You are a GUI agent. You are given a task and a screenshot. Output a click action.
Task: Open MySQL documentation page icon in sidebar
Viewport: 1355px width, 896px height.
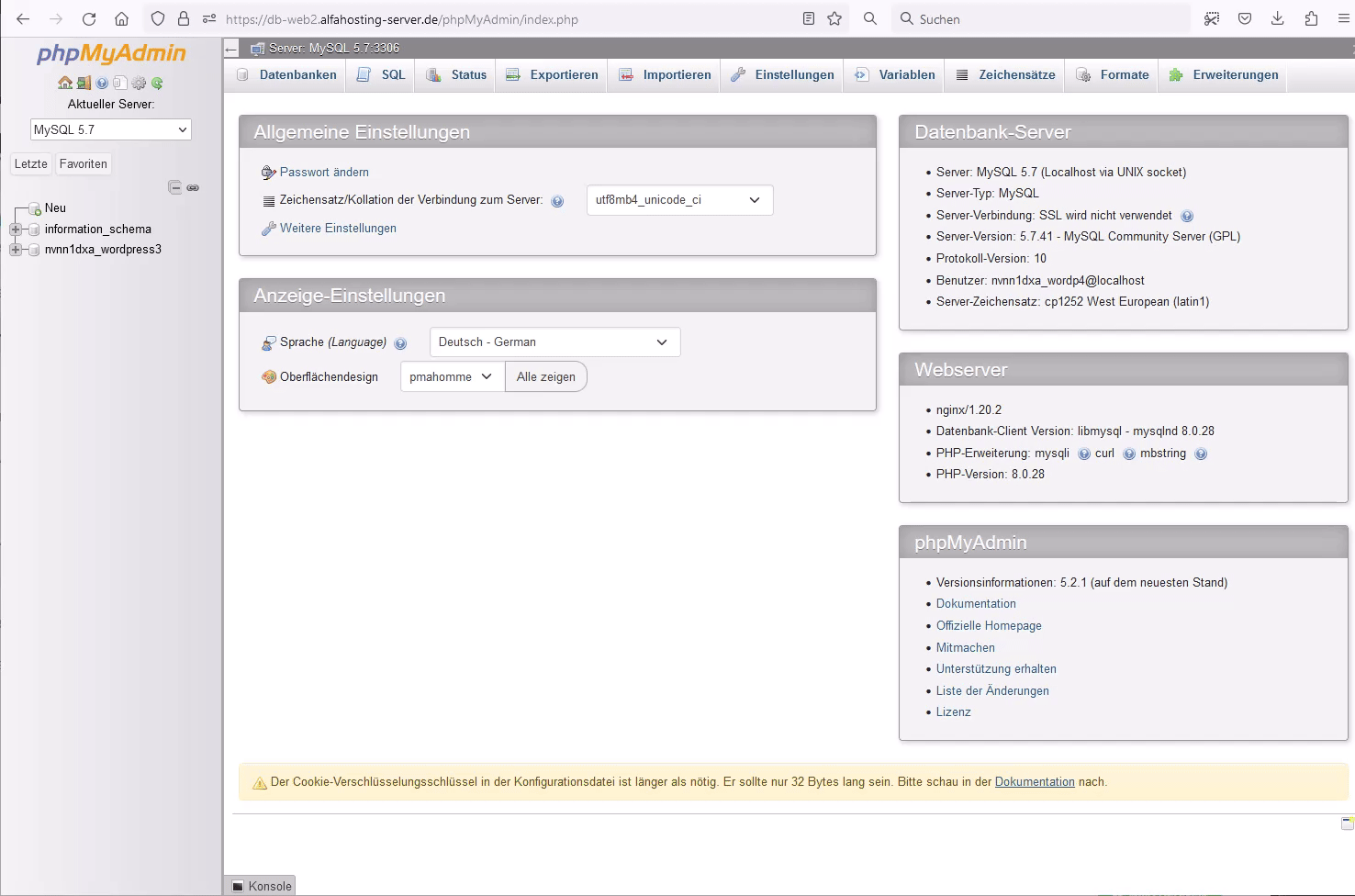pos(119,83)
